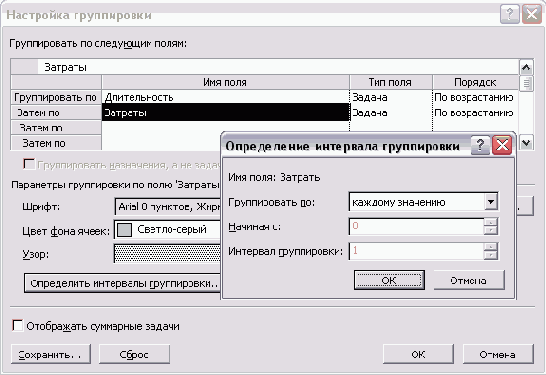546x375 pixels.
Task: Click the last Затем по row header
Action: [x=56, y=143]
